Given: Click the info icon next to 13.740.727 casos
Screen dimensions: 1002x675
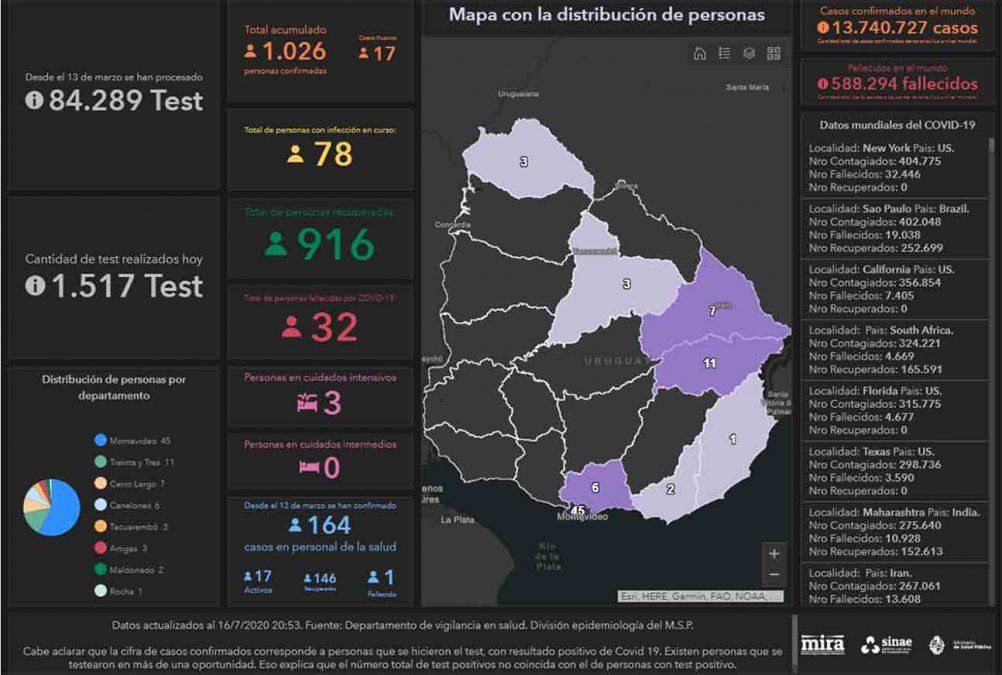Looking at the screenshot, I should click(x=823, y=29).
